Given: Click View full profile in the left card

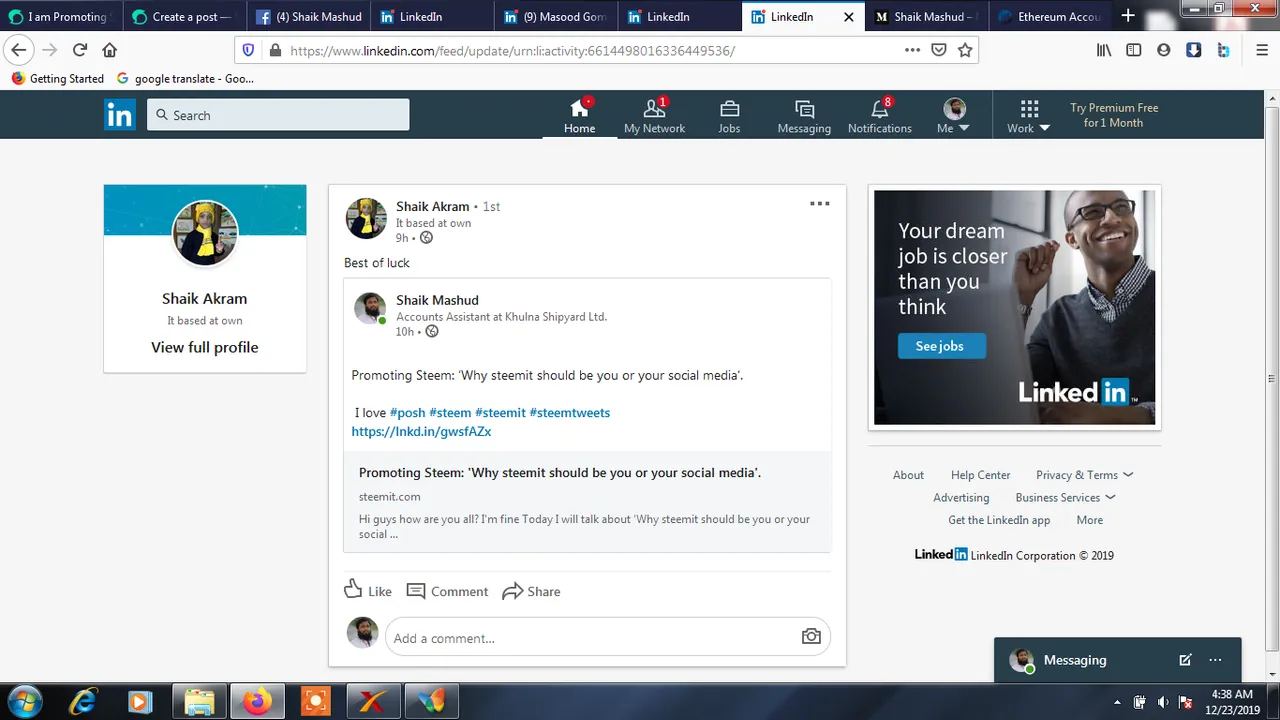Looking at the screenshot, I should pyautogui.click(x=205, y=347).
